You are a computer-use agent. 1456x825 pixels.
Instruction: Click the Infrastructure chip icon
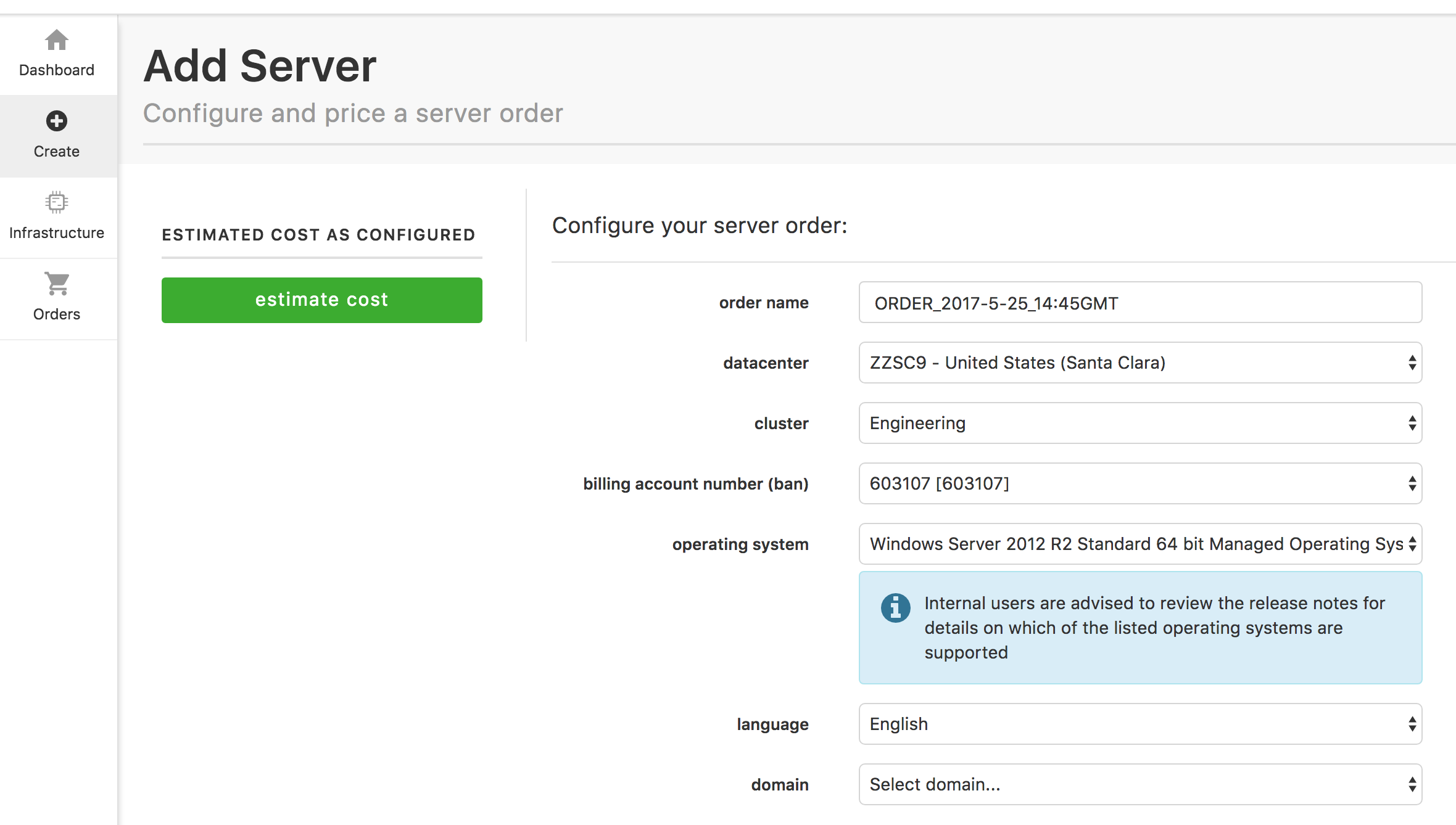[57, 202]
